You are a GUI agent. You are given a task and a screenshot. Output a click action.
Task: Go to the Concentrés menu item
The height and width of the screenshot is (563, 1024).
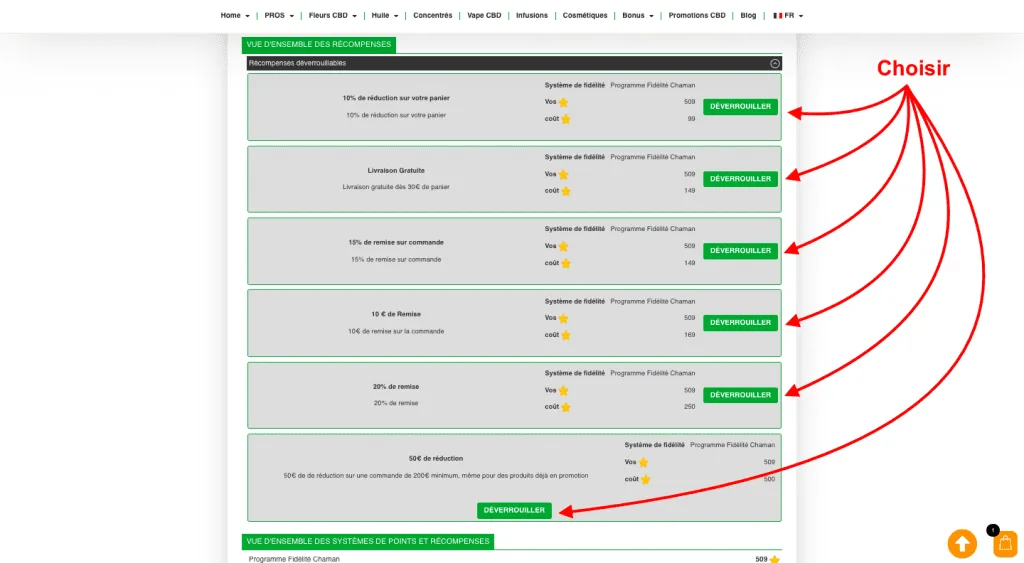pos(432,16)
